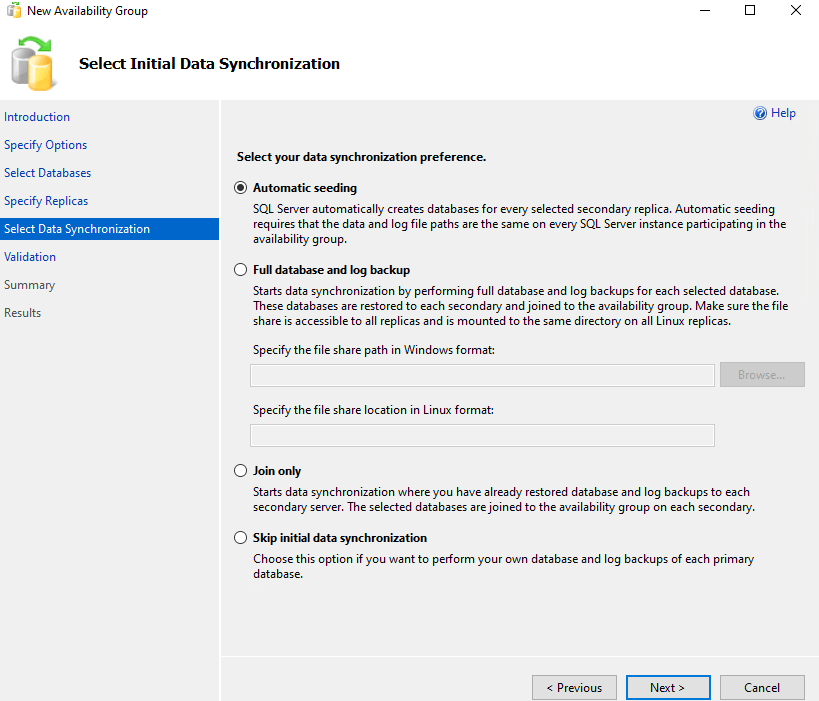The image size is (819, 701).
Task: Select the Automatic seeding radio button
Action: [240, 188]
